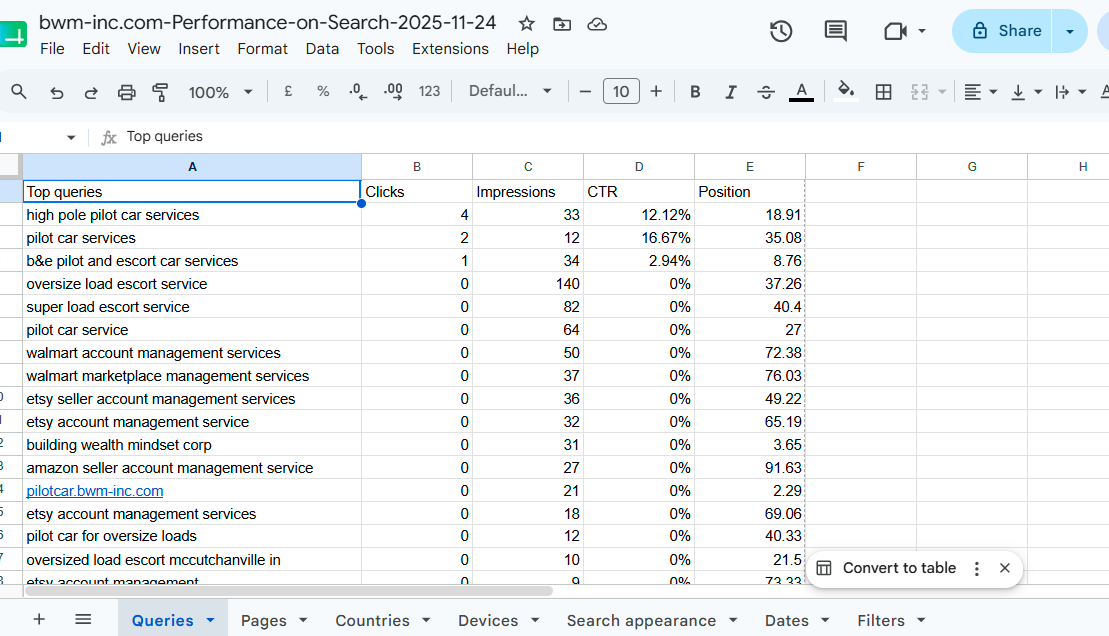
Task: Open the Format menu
Action: pyautogui.click(x=262, y=49)
